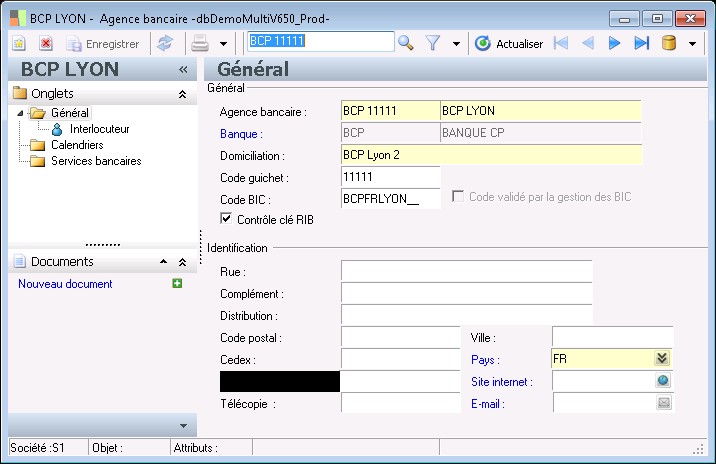Click the printer icon

point(200,44)
